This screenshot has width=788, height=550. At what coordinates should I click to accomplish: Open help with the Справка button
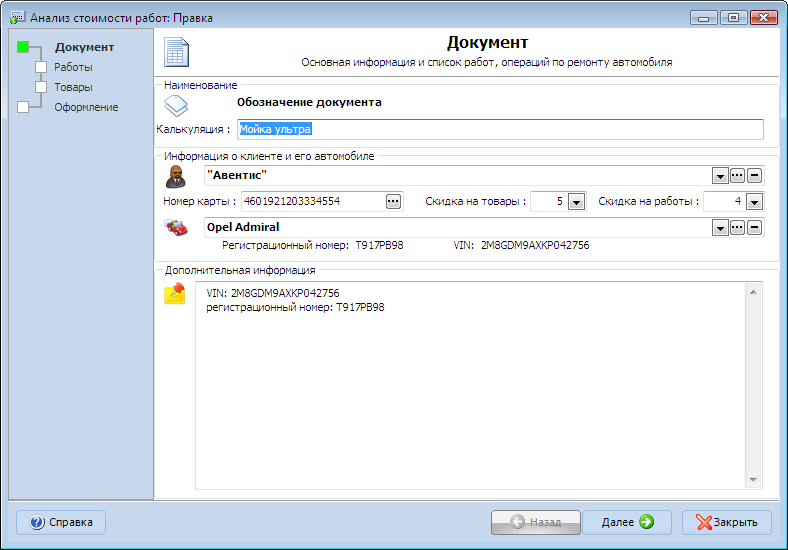click(x=61, y=522)
